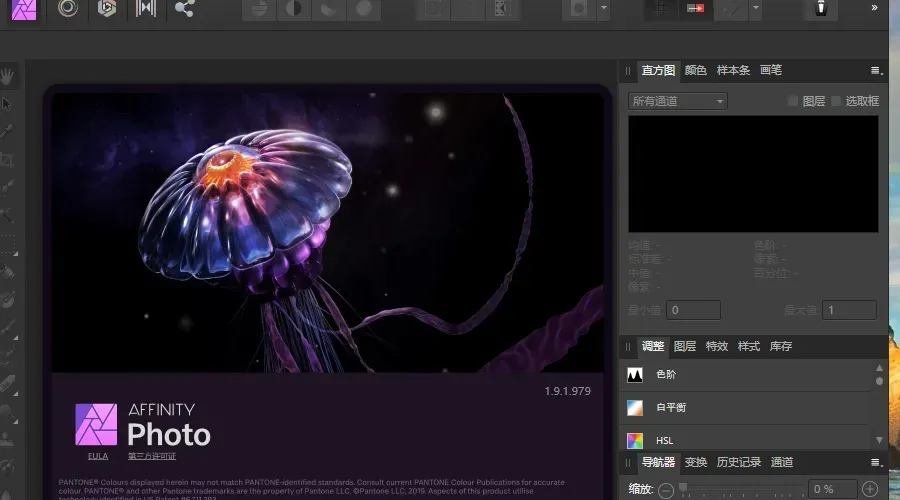Image resolution: width=900 pixels, height=500 pixels.
Task: Expand the toolbar overflow chevron
Action: coord(874,8)
